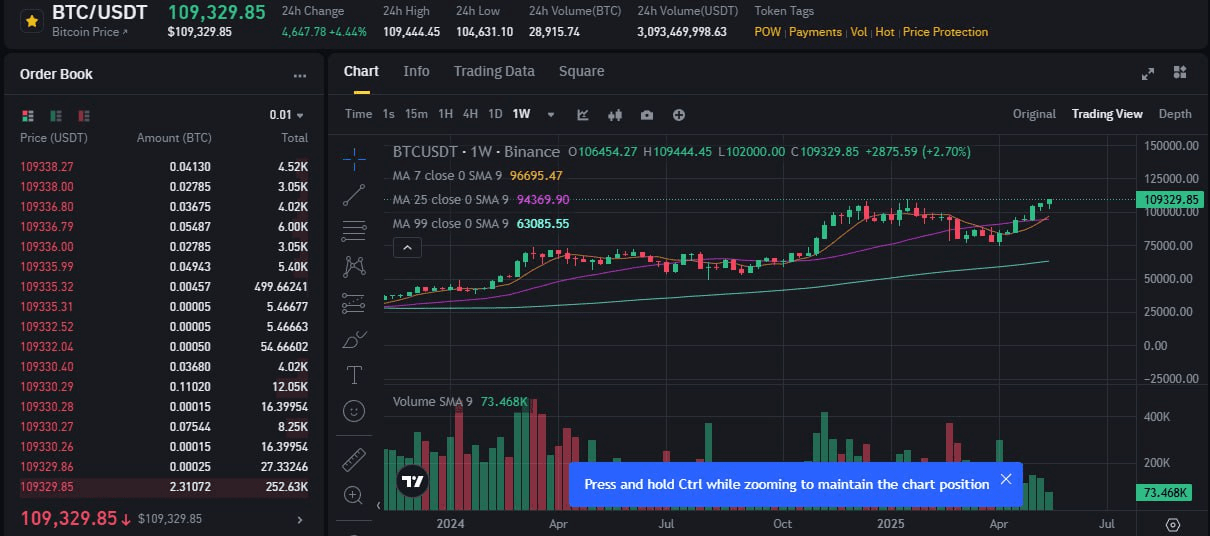Select the 4H time interval
The image size is (1210, 536).
pyautogui.click(x=470, y=114)
